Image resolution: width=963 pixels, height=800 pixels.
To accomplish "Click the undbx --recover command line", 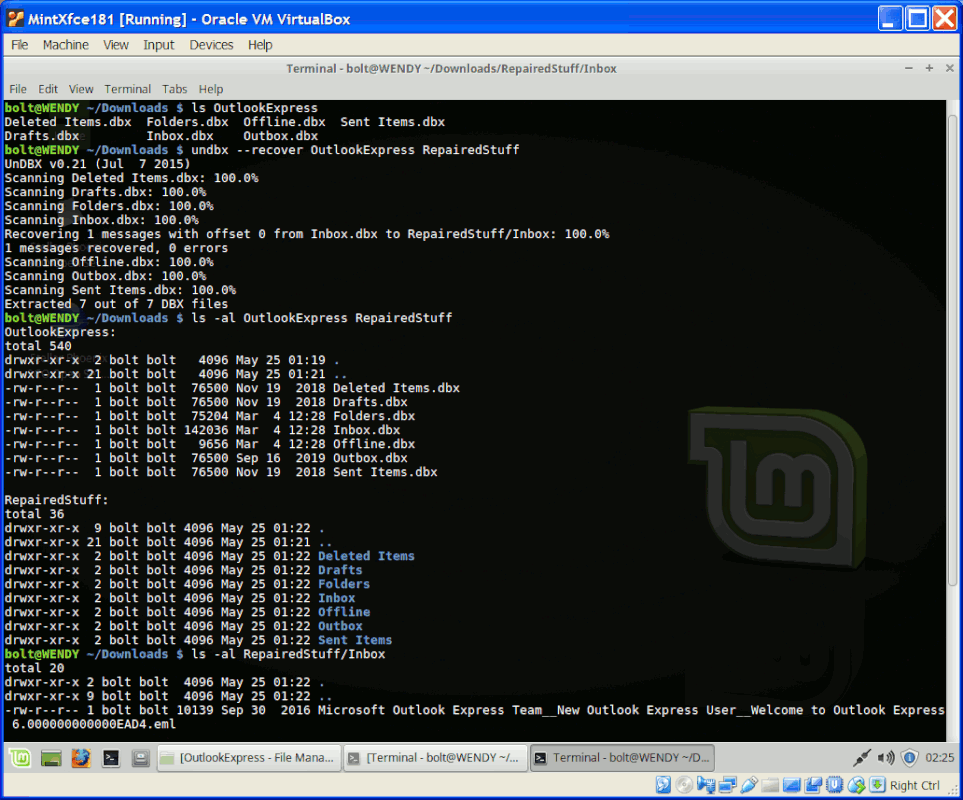I will [355, 150].
